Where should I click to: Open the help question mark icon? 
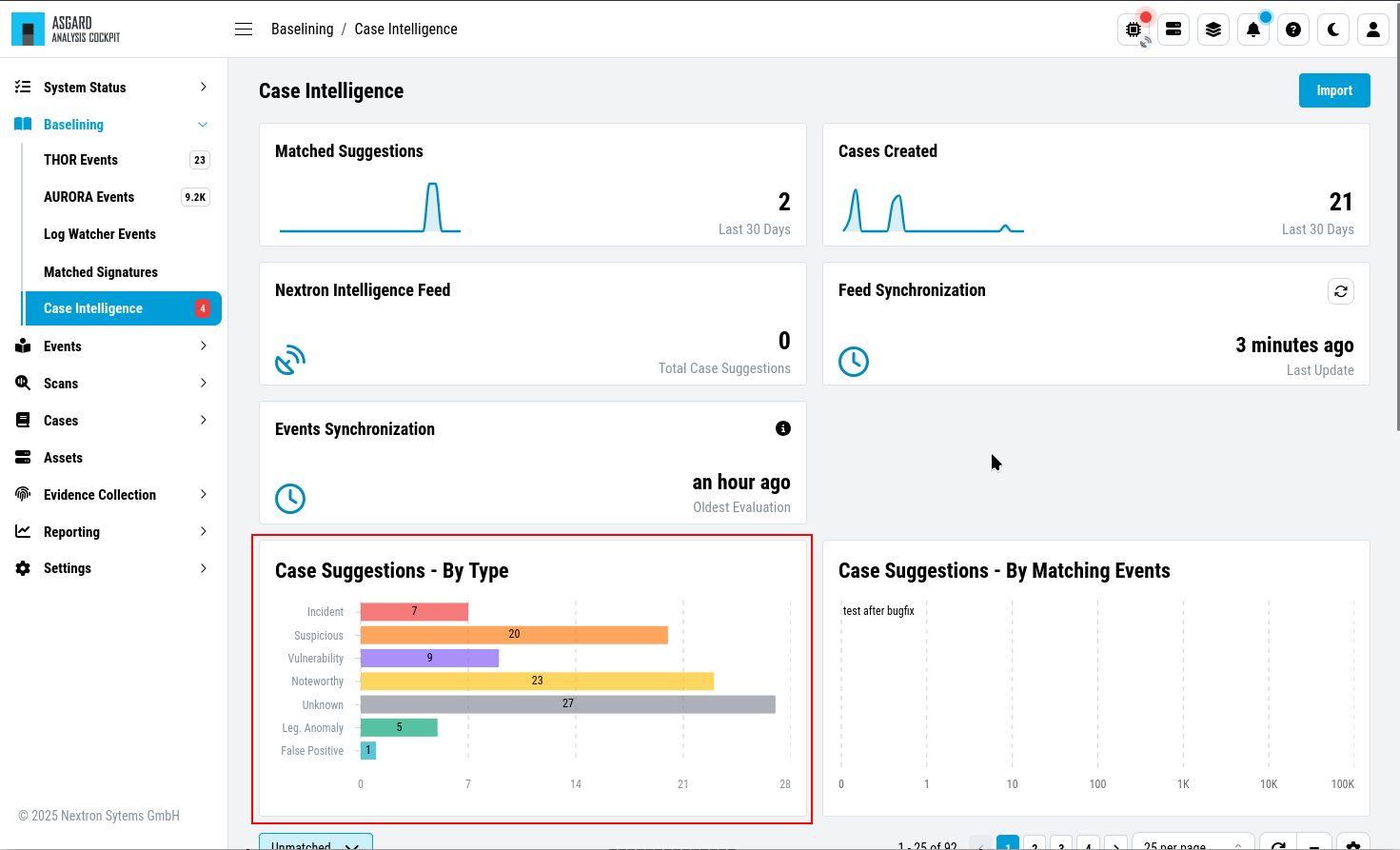(1293, 30)
